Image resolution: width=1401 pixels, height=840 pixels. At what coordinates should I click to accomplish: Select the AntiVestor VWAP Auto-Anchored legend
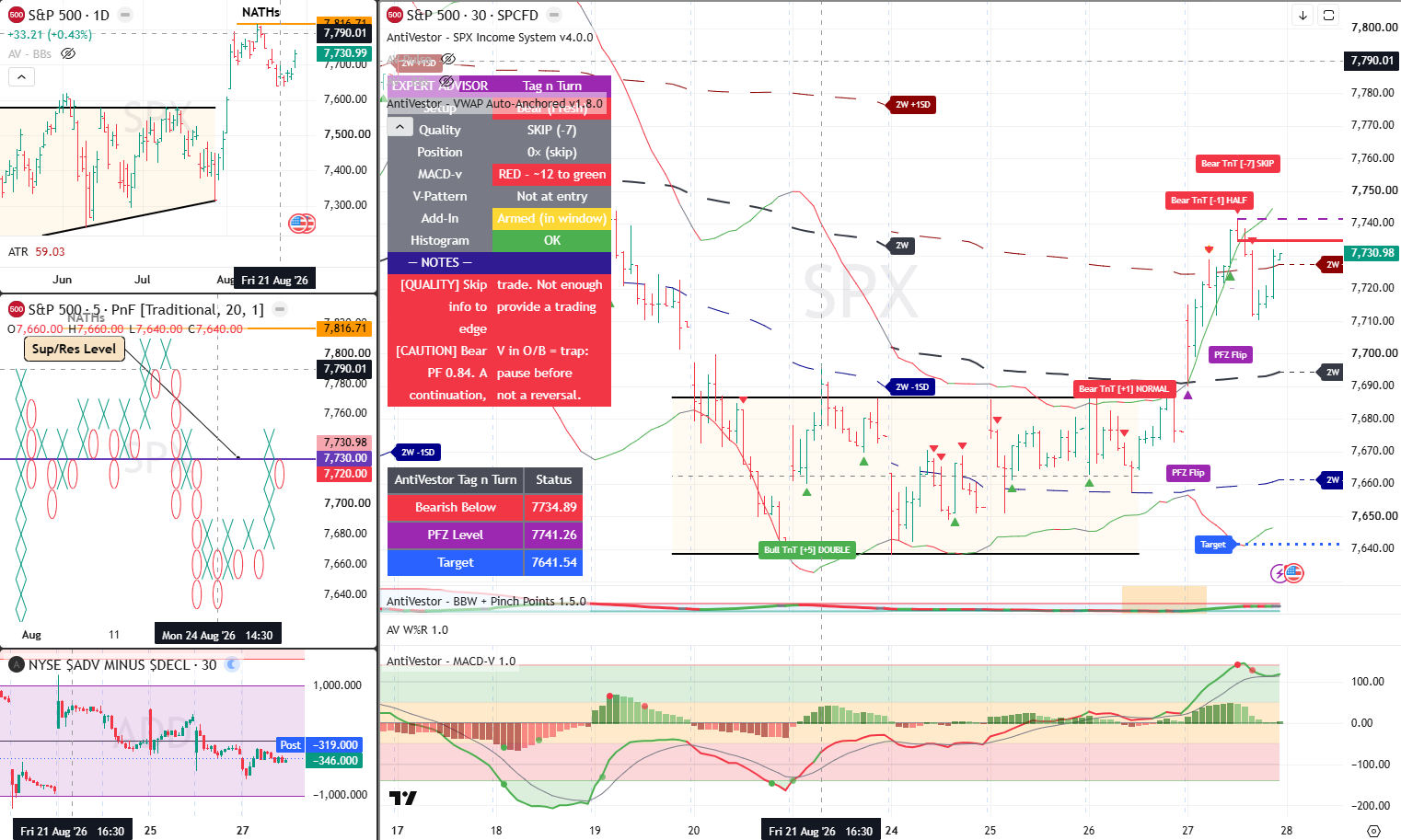coord(495,103)
